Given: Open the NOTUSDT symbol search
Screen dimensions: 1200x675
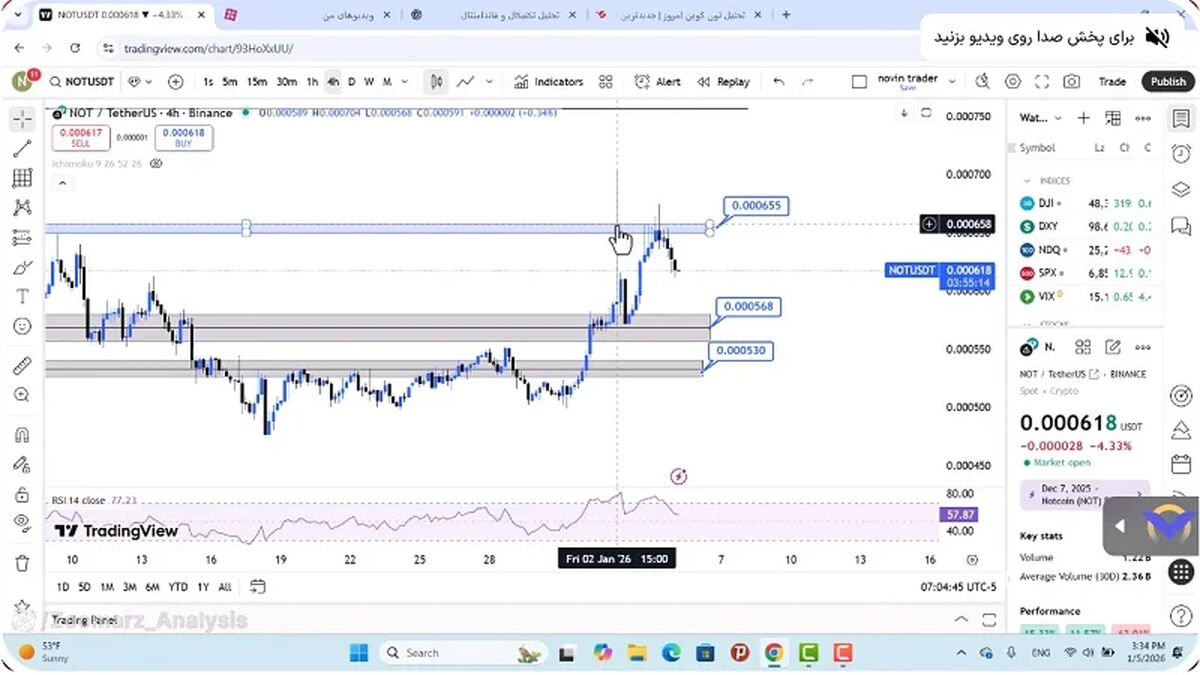Looking at the screenshot, I should click(82, 82).
